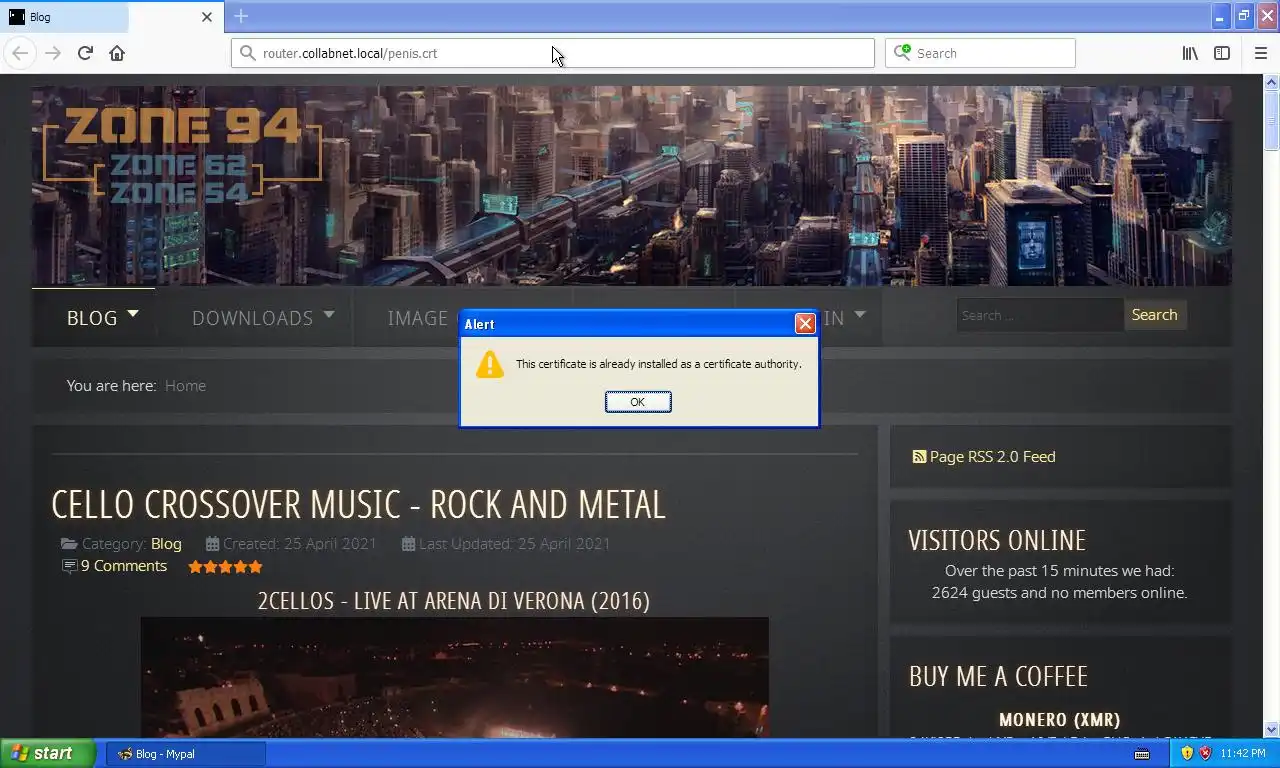Open the browser hamburger menu
Image resolution: width=1280 pixels, height=768 pixels.
coord(1260,53)
